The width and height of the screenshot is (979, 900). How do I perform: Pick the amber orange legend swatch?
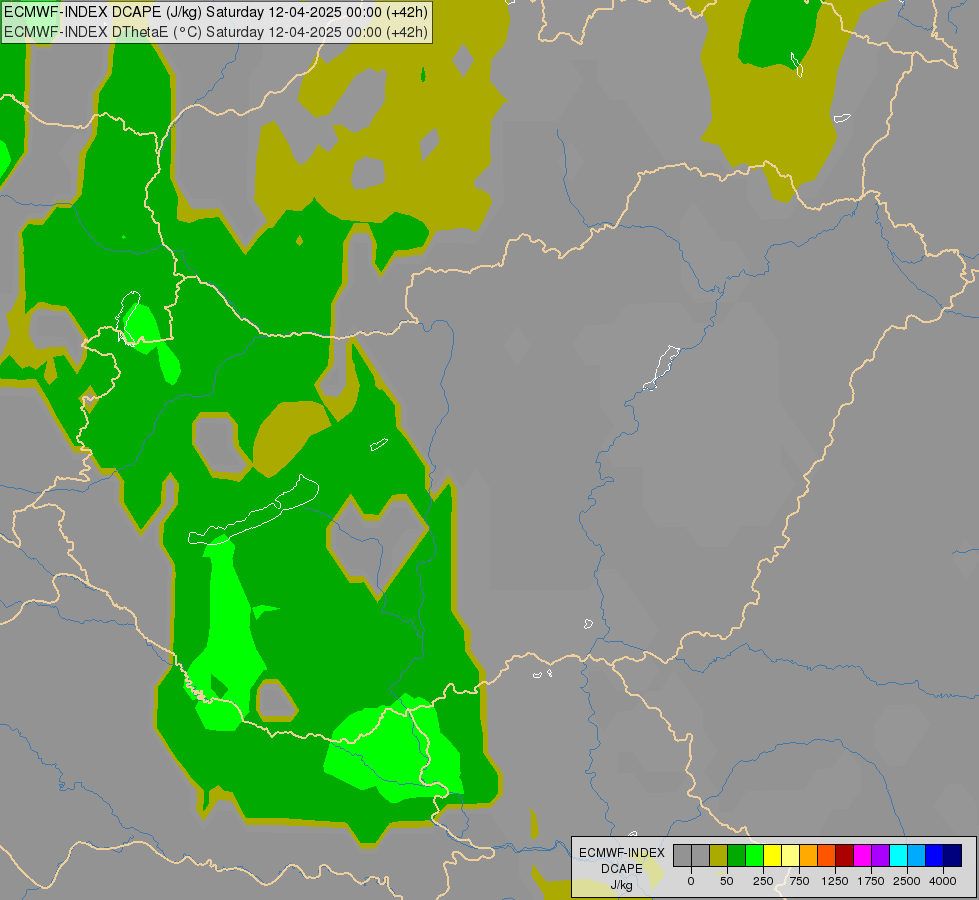pos(809,856)
